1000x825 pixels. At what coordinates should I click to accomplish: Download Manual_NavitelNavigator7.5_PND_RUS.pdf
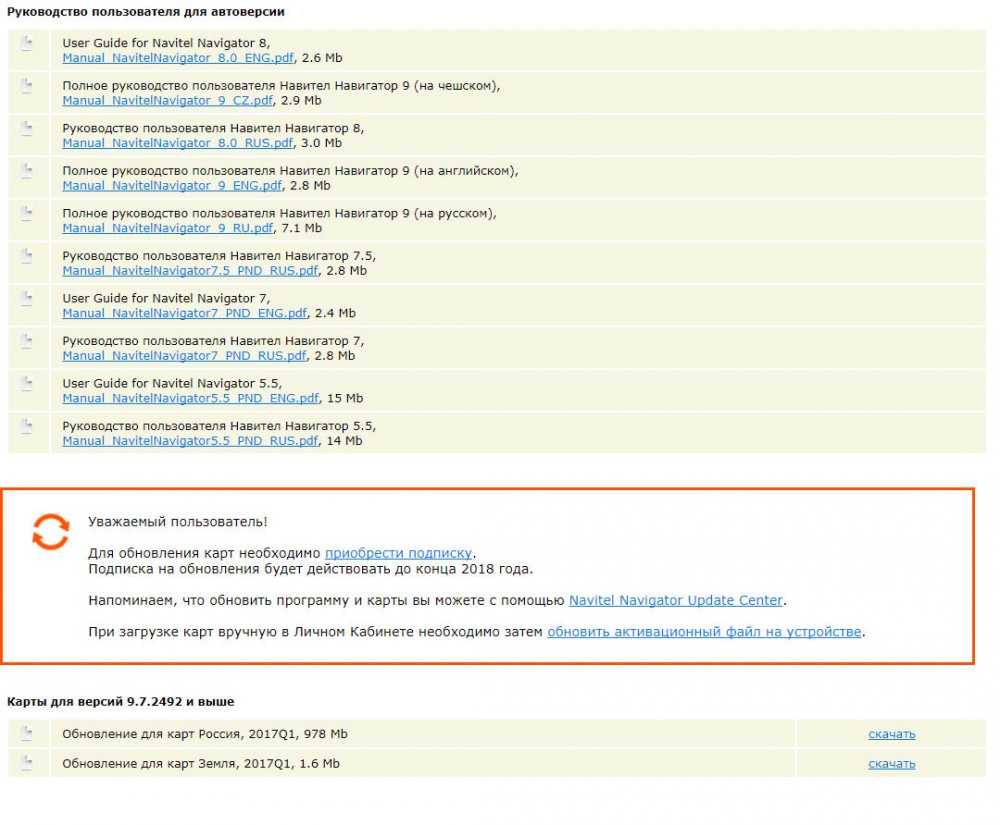coord(190,271)
